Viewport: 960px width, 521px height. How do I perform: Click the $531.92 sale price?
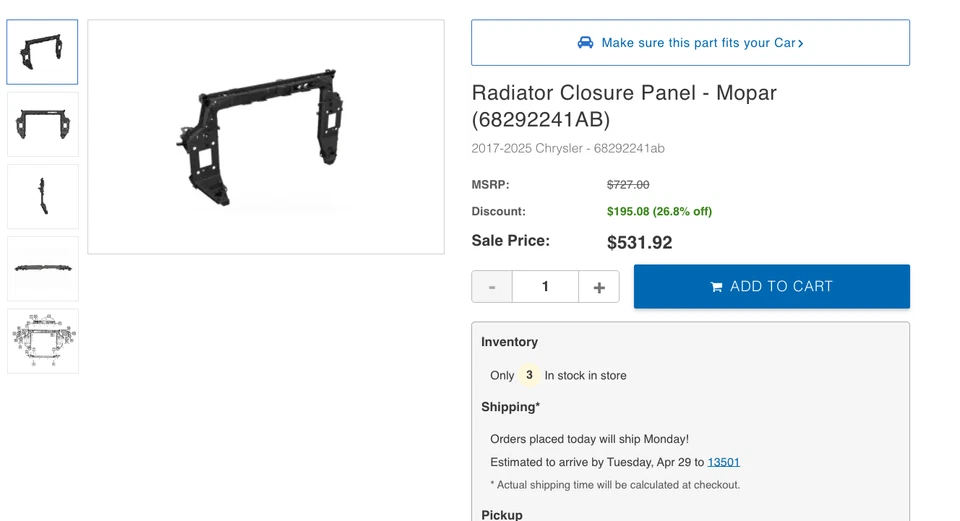point(639,243)
